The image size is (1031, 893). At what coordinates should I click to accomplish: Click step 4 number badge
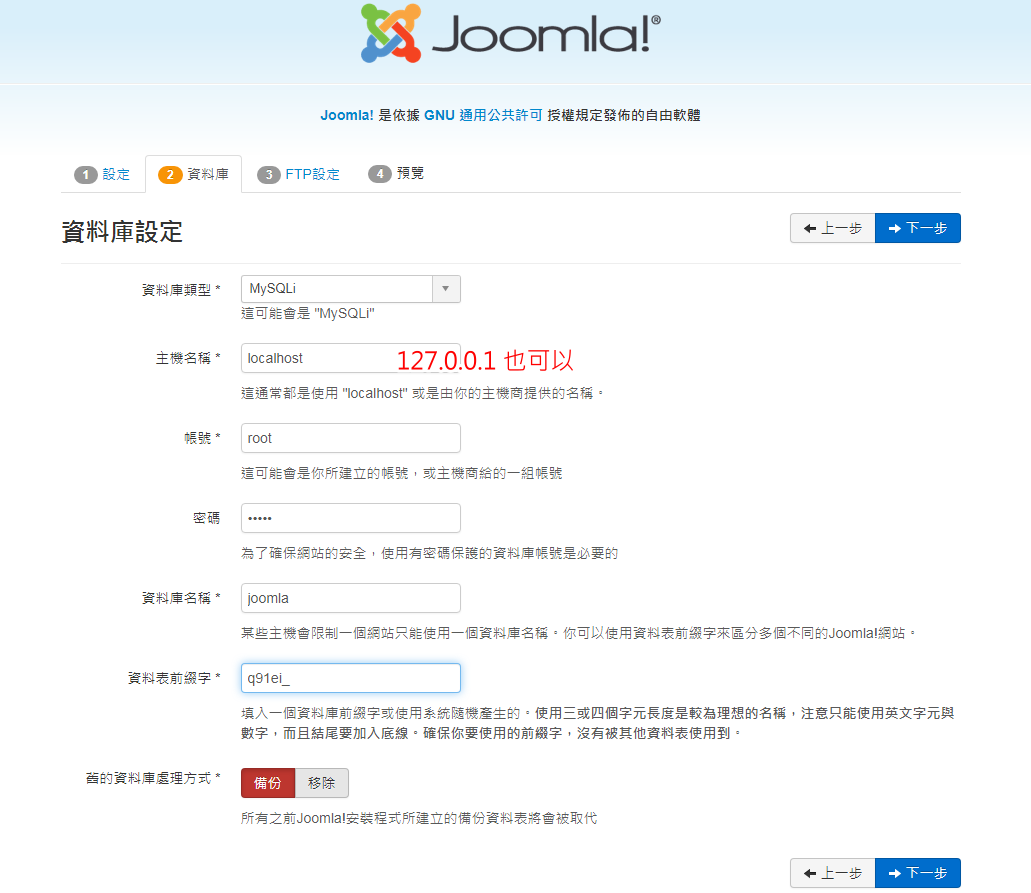(379, 174)
